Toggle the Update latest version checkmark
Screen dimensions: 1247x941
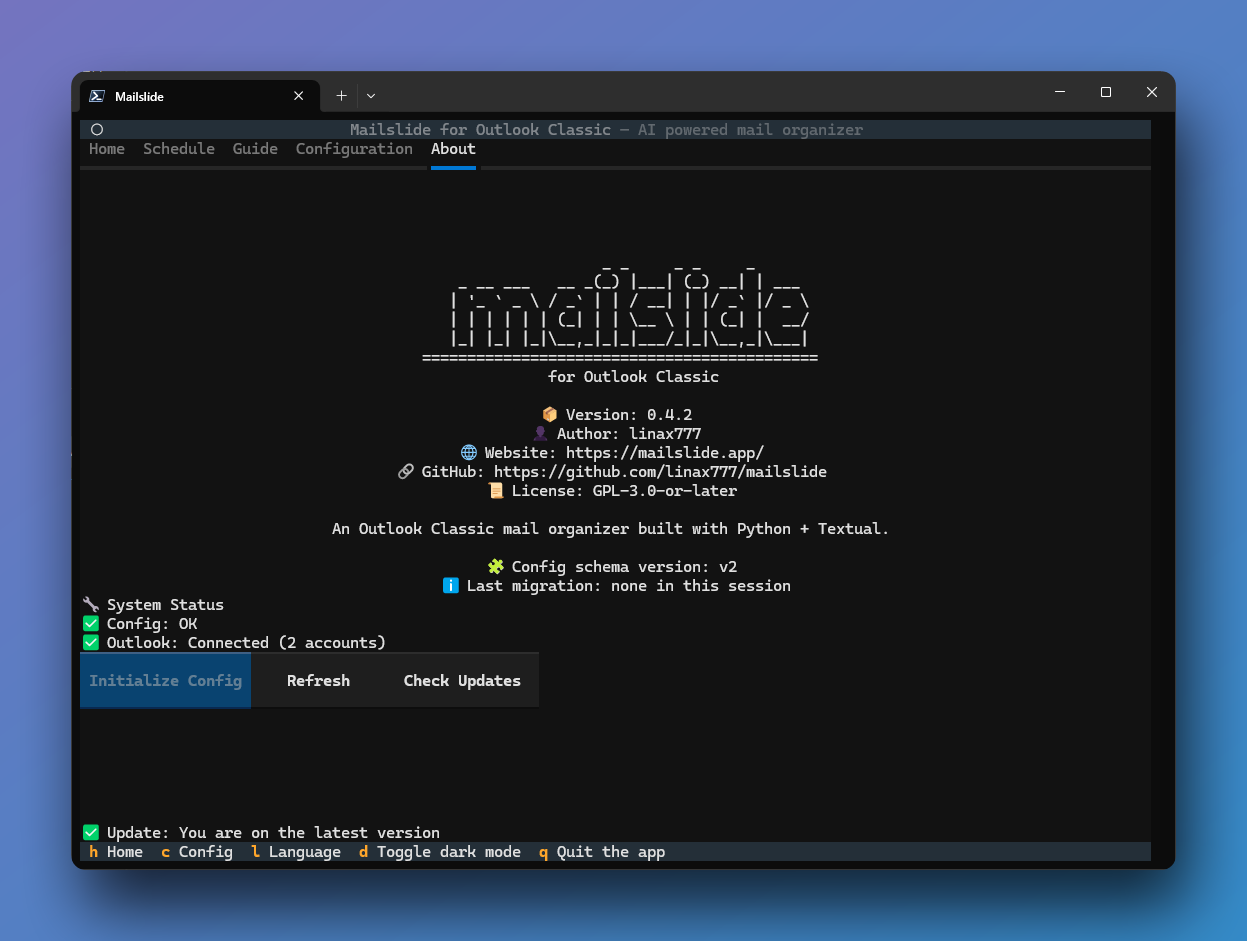[90, 831]
